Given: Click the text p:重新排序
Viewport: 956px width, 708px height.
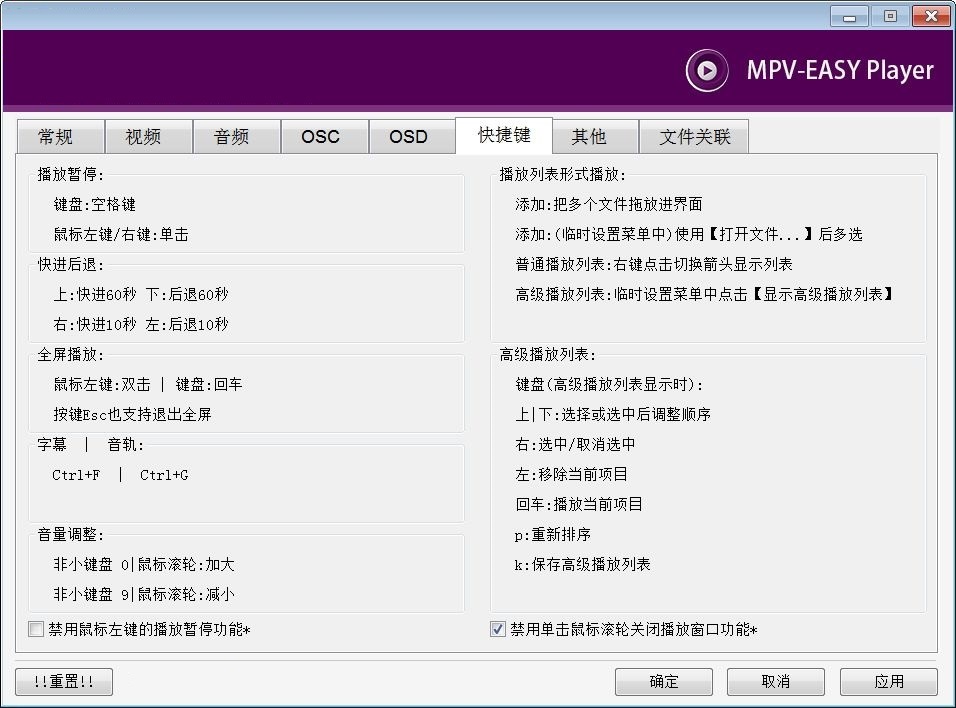Looking at the screenshot, I should [552, 535].
